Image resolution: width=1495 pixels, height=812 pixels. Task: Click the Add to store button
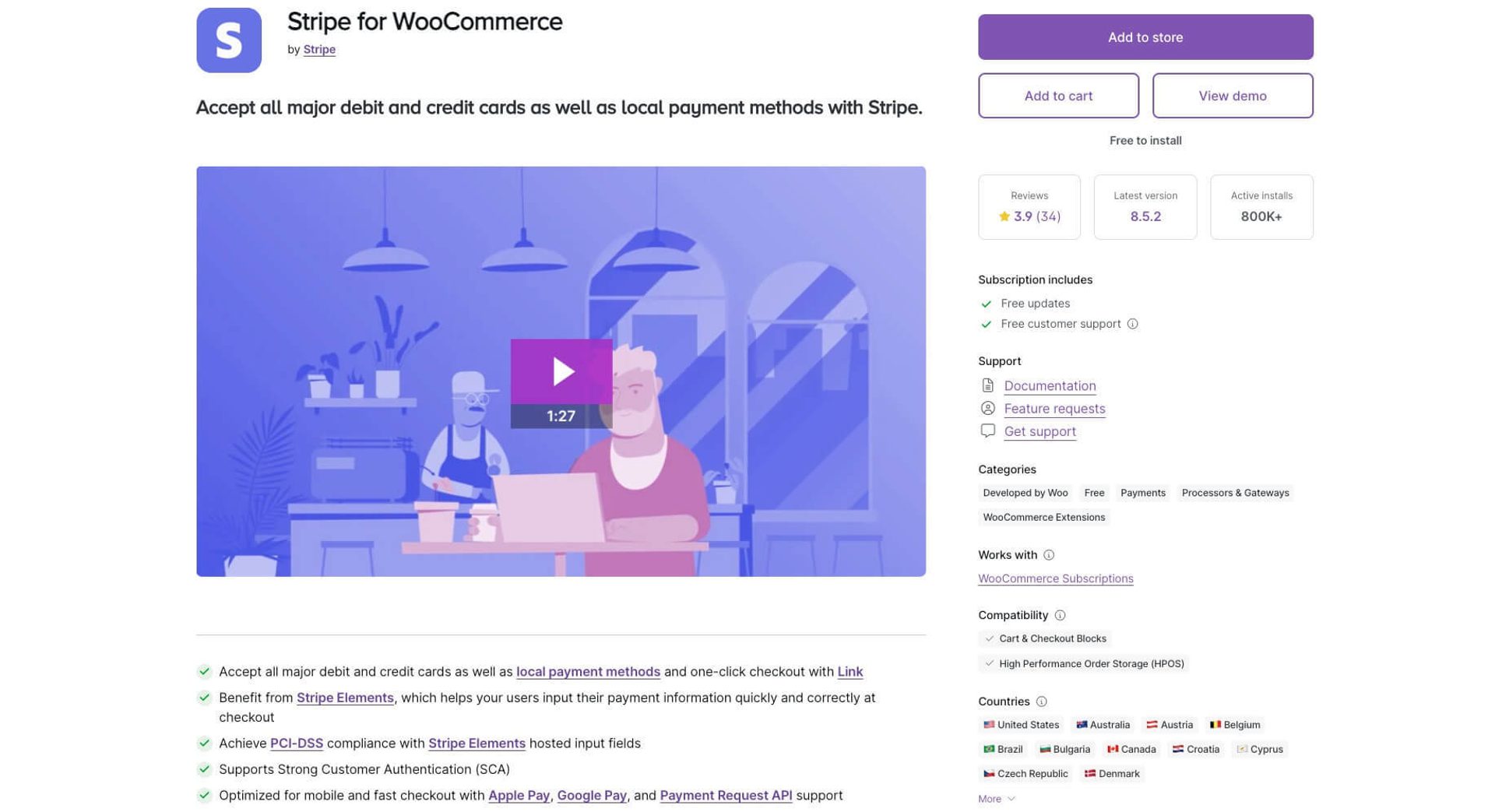point(1145,37)
